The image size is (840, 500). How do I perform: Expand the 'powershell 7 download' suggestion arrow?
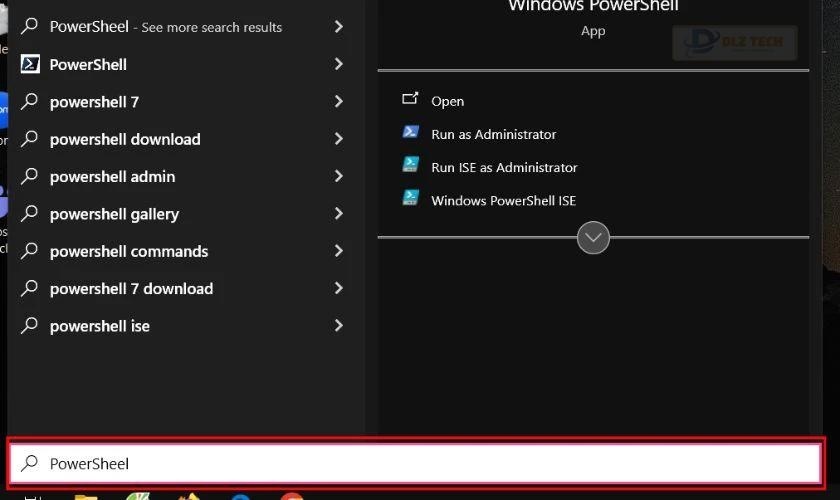[339, 288]
